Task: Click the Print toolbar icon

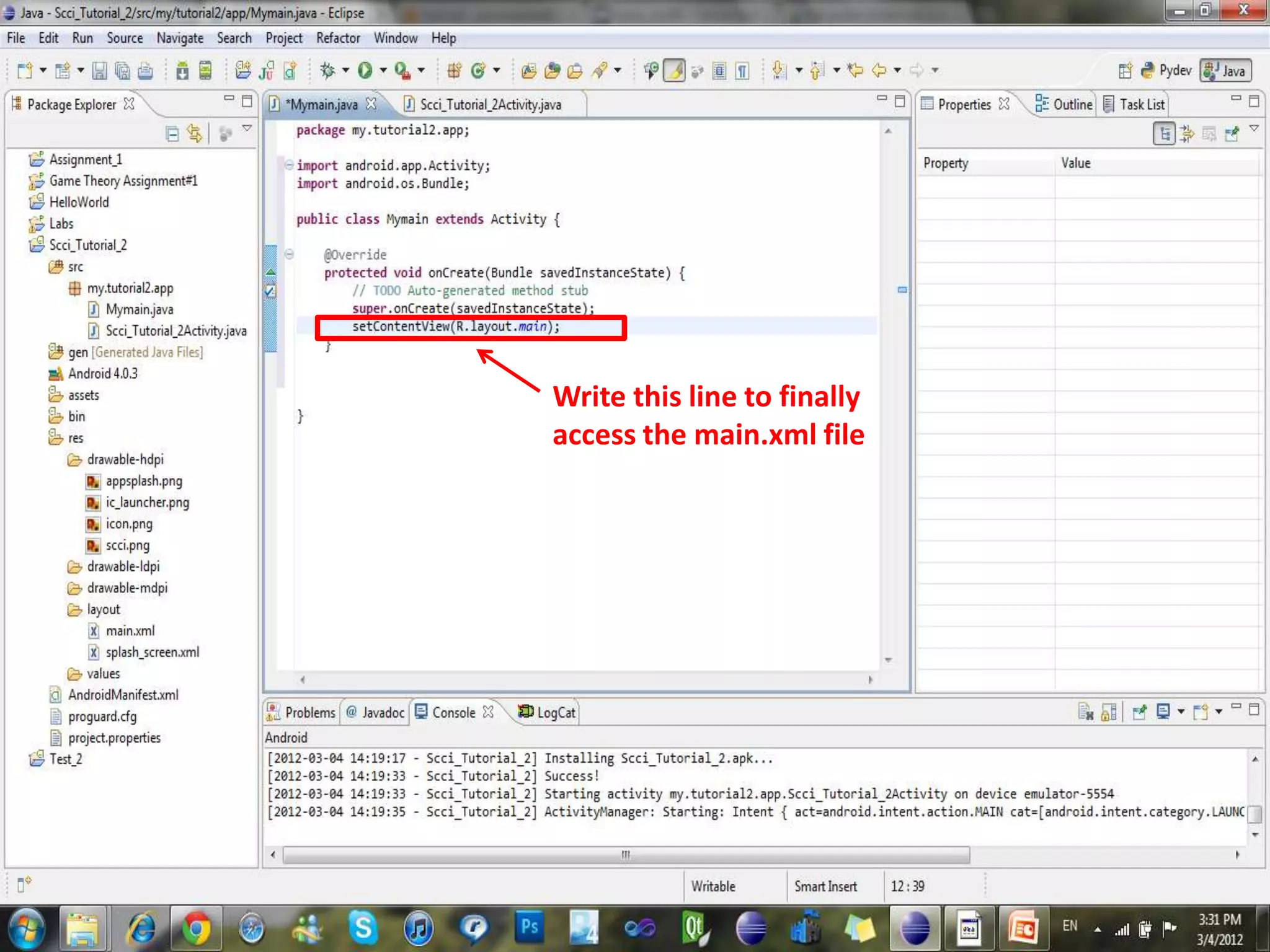Action: pyautogui.click(x=145, y=71)
